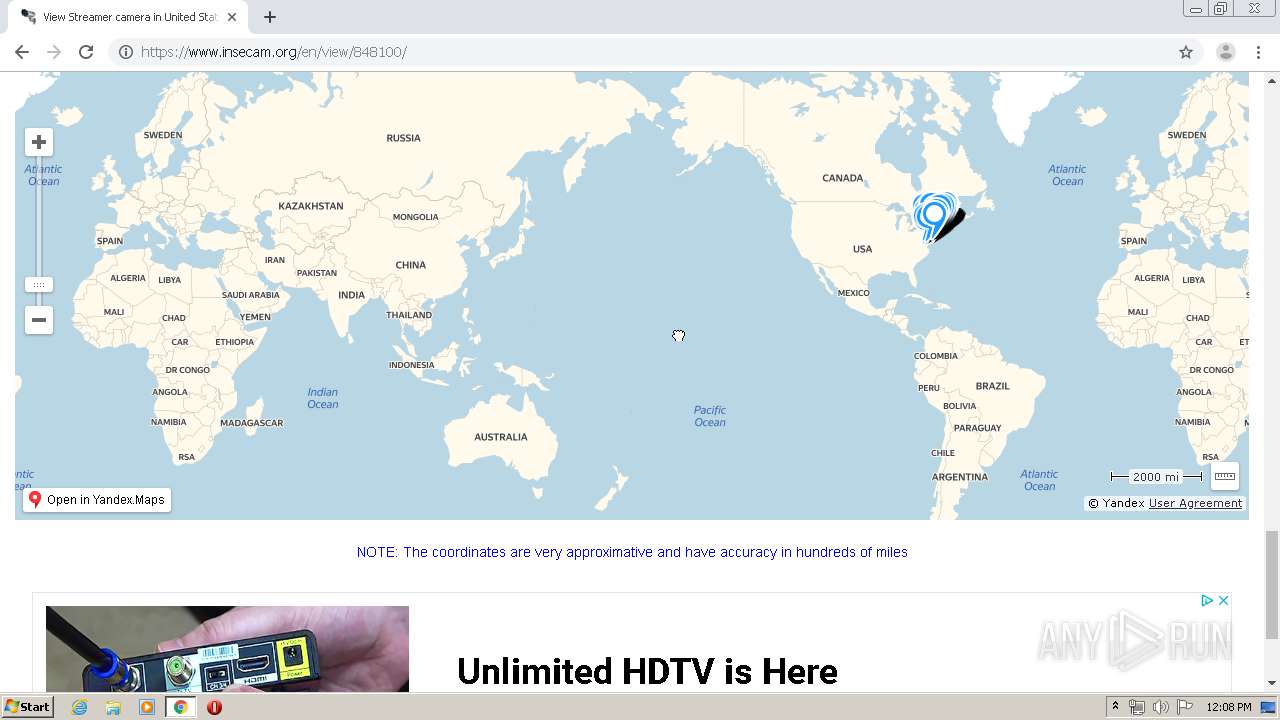
Task: View site information icon in address bar
Action: 126,52
